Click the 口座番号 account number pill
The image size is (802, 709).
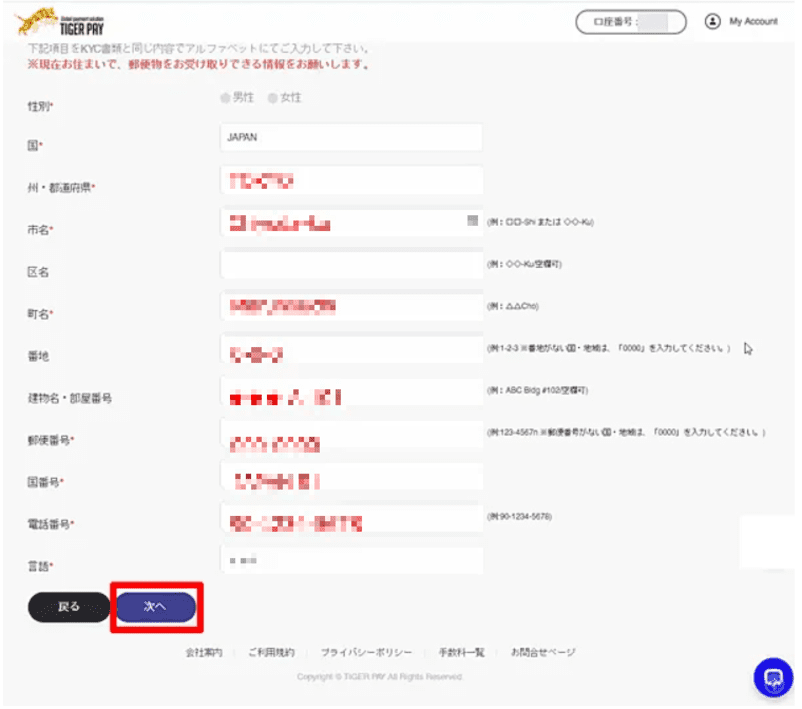(631, 22)
